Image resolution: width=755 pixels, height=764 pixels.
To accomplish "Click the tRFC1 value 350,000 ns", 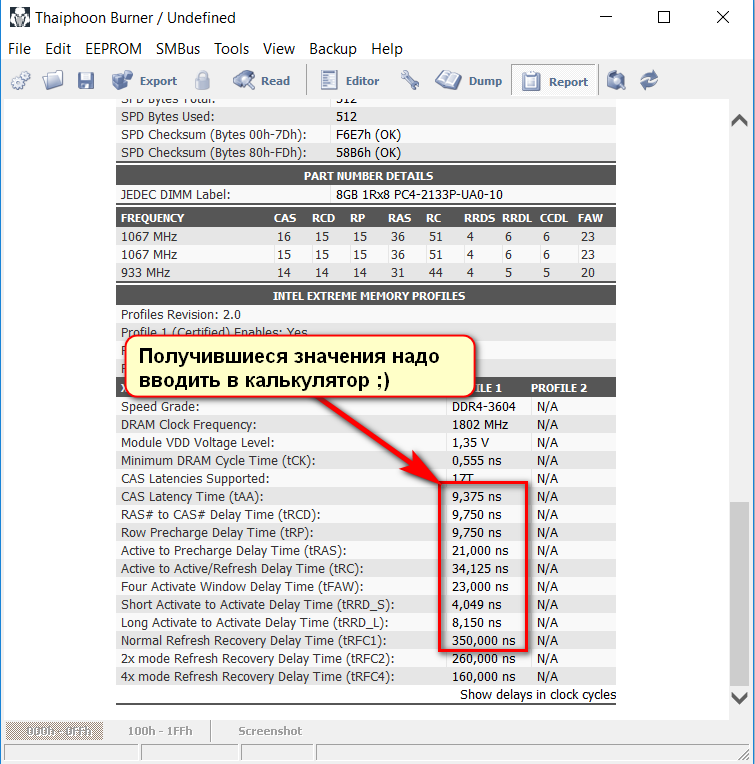I will 483,641.
